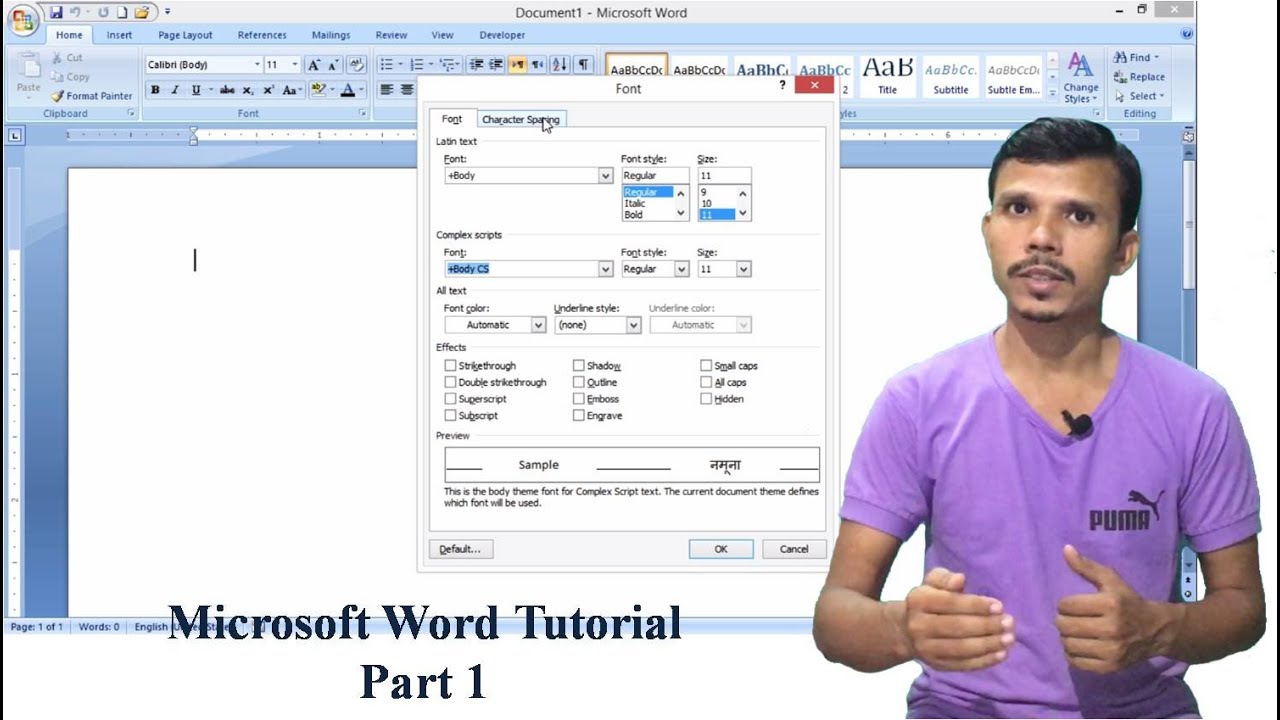Decrease indent in Paragraph group
The image size is (1280, 720).
click(477, 65)
